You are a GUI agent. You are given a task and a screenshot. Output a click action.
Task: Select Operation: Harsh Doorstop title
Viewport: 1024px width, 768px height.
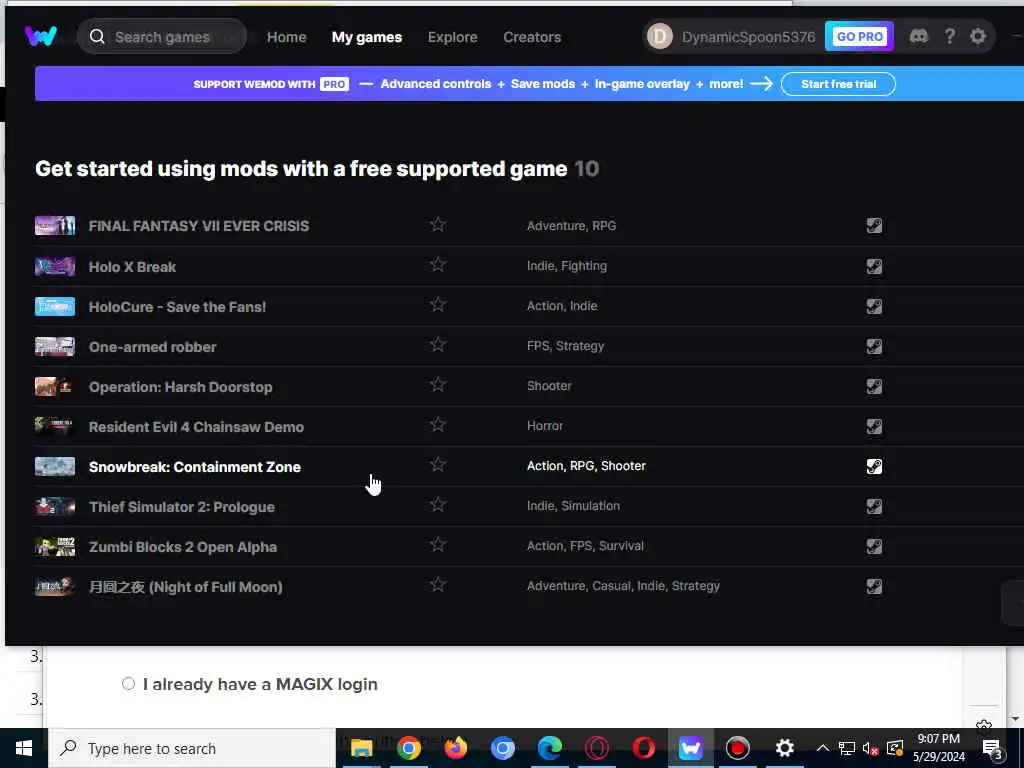pos(180,387)
